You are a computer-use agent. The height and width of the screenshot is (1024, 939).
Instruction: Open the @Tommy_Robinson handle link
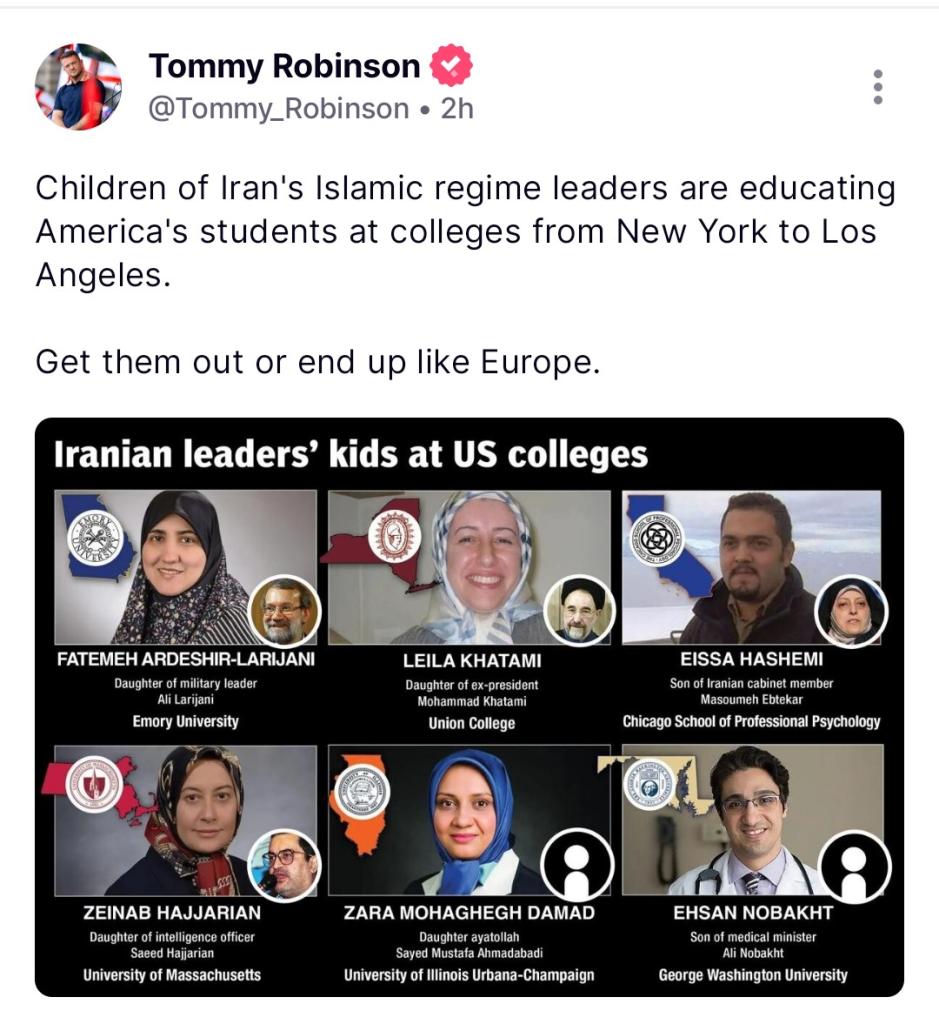pos(279,108)
